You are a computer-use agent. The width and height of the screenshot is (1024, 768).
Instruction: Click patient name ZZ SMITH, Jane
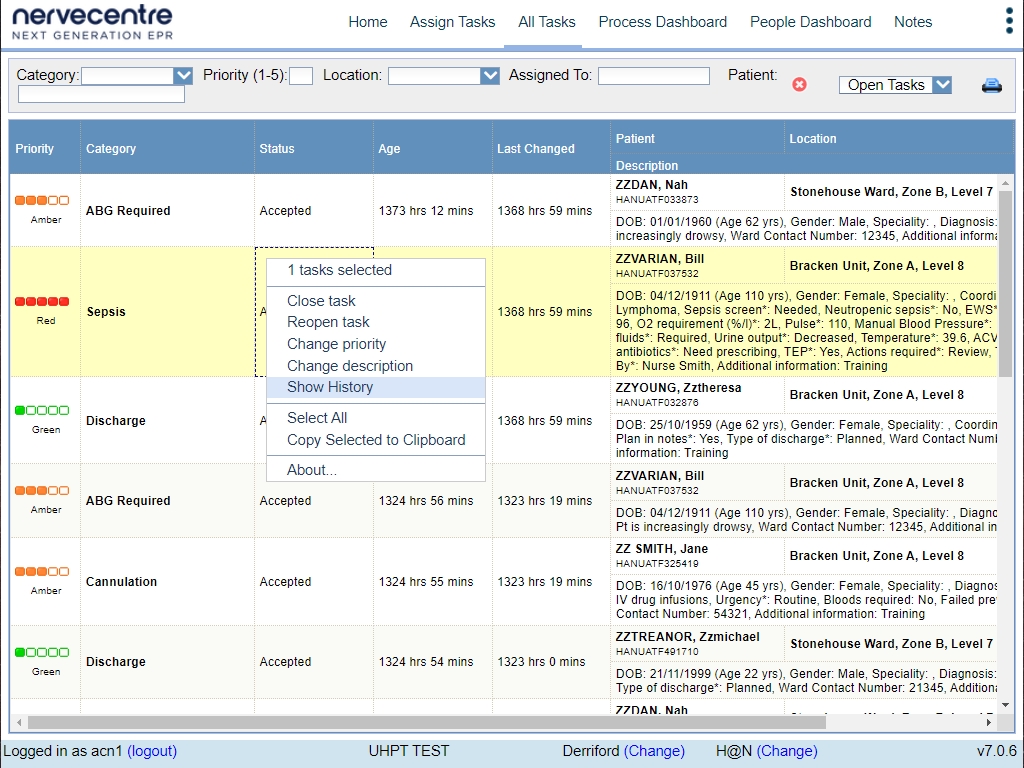[x=662, y=549]
